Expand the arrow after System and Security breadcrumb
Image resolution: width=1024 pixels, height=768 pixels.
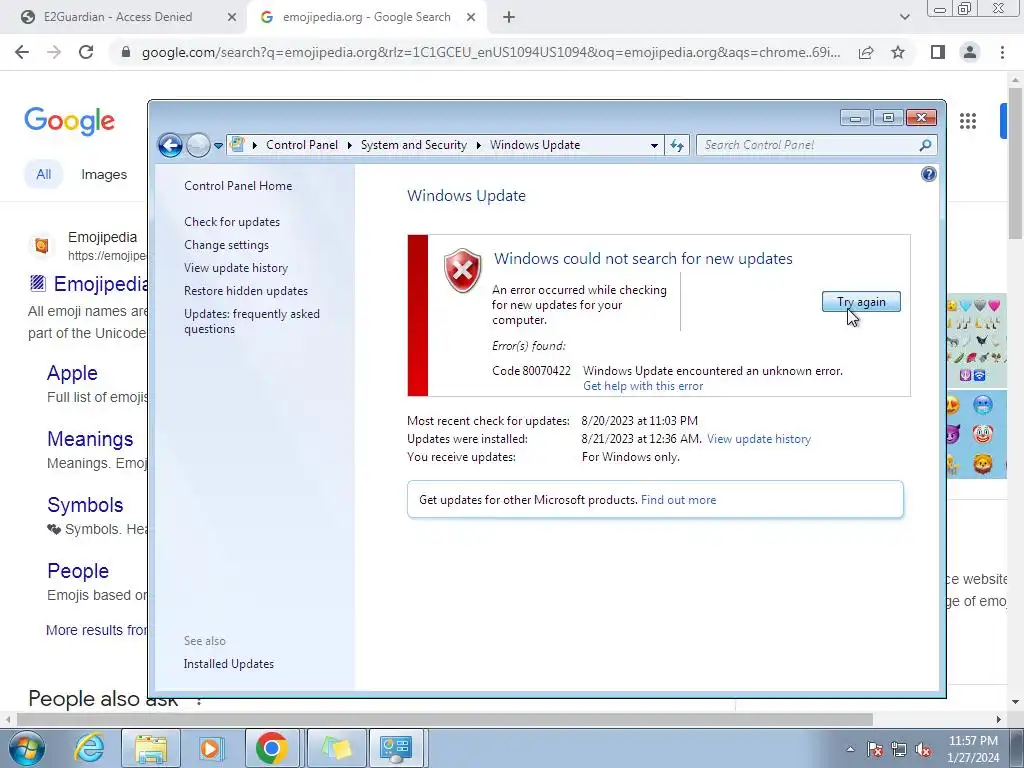point(479,145)
